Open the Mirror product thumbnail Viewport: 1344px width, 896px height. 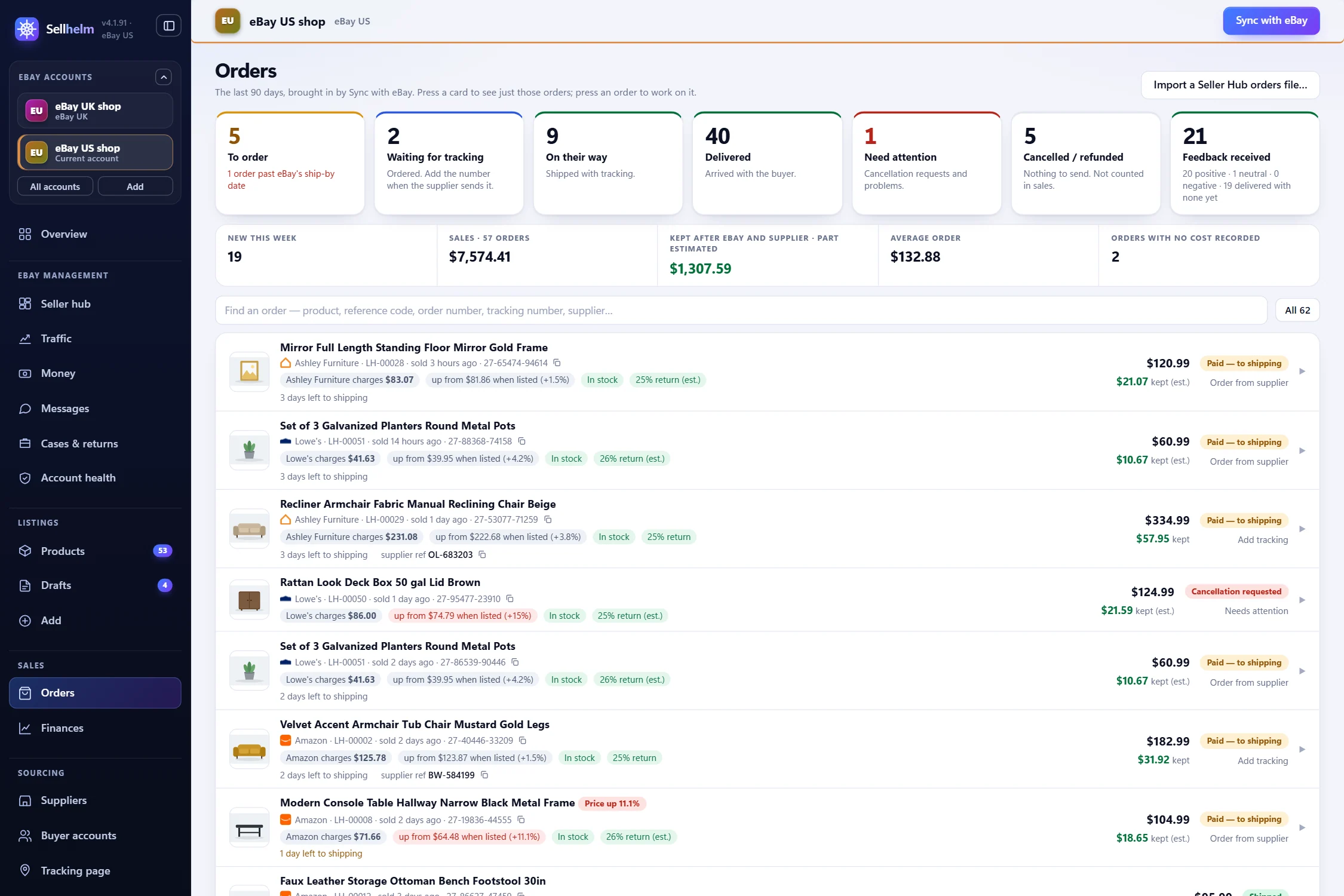(x=249, y=371)
